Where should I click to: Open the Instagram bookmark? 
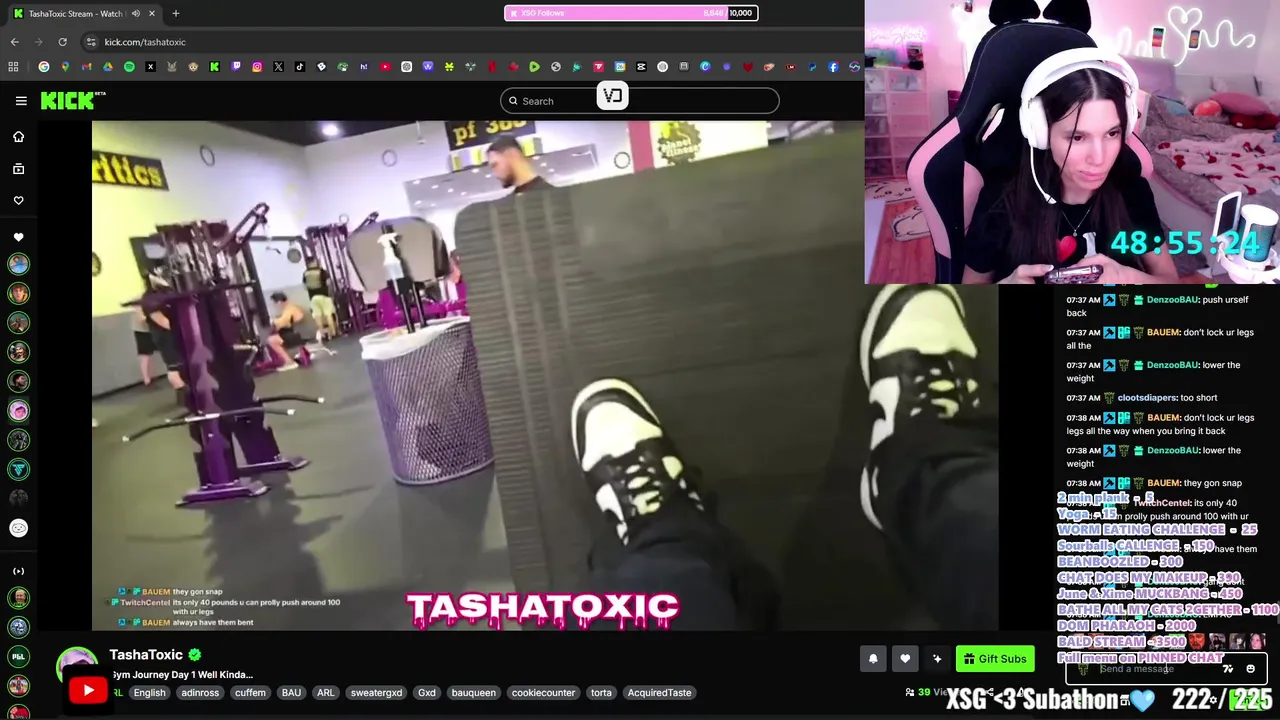257,67
